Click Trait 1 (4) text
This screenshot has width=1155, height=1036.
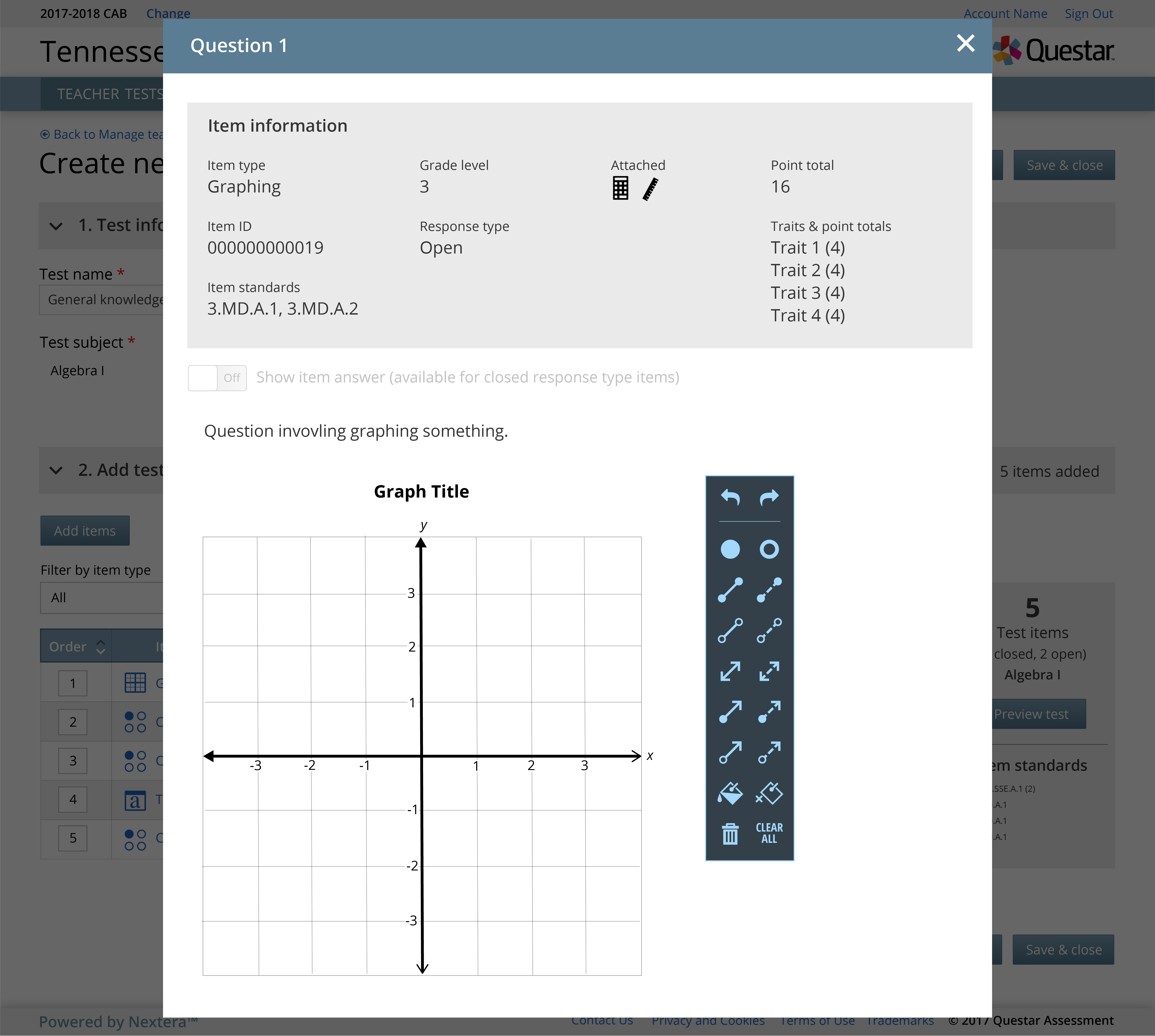[x=808, y=248]
